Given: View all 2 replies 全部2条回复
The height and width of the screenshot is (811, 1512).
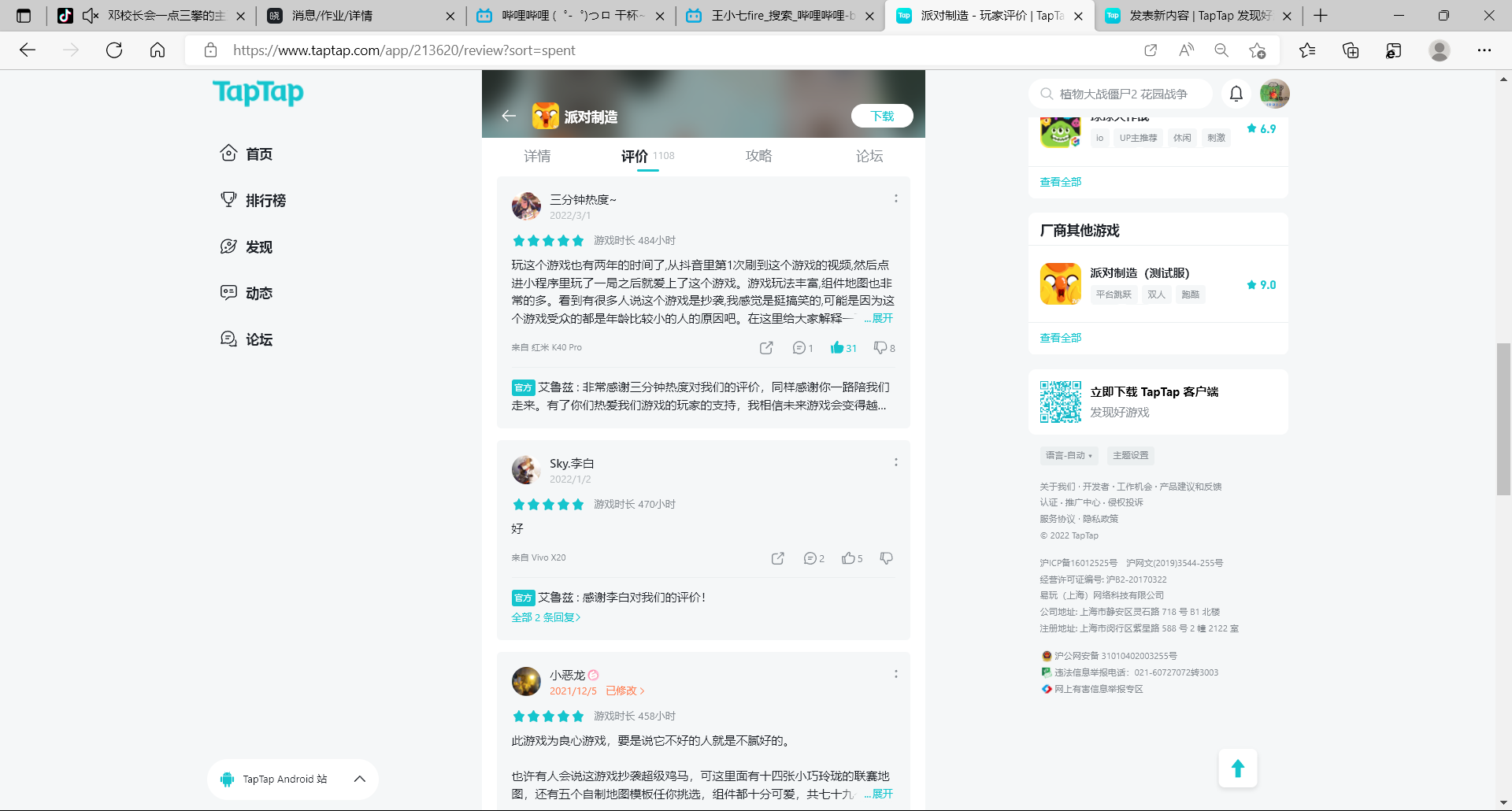Looking at the screenshot, I should pyautogui.click(x=546, y=617).
